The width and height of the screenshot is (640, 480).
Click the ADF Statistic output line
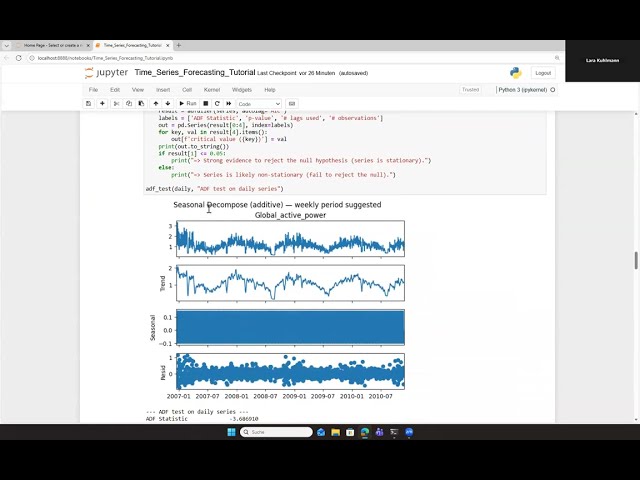click(x=202, y=419)
